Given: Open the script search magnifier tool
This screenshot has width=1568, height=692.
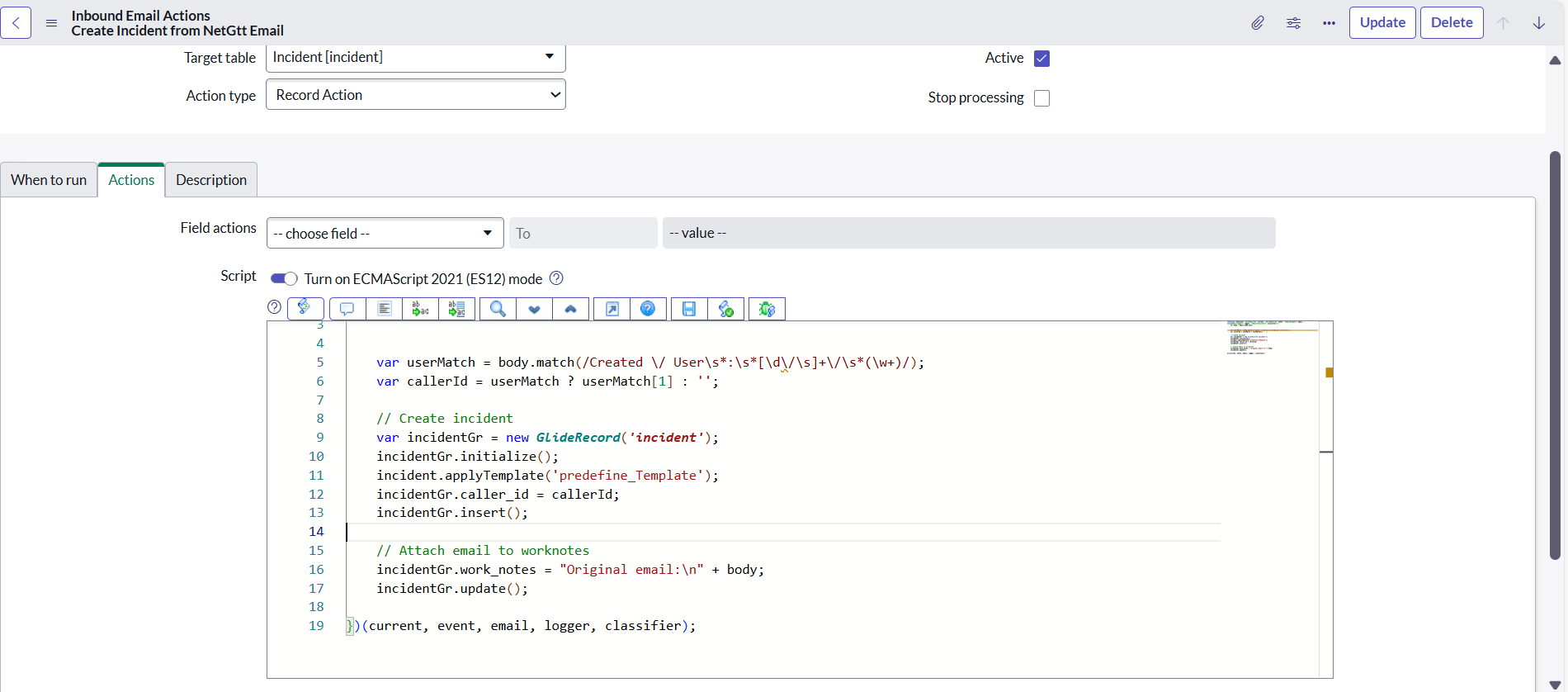Looking at the screenshot, I should (498, 309).
